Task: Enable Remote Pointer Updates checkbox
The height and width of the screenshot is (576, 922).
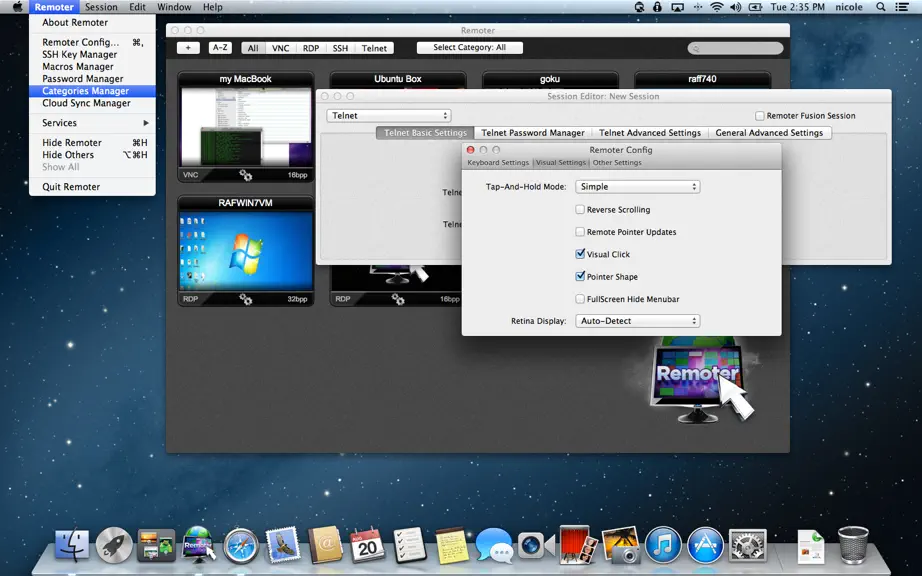Action: 580,232
